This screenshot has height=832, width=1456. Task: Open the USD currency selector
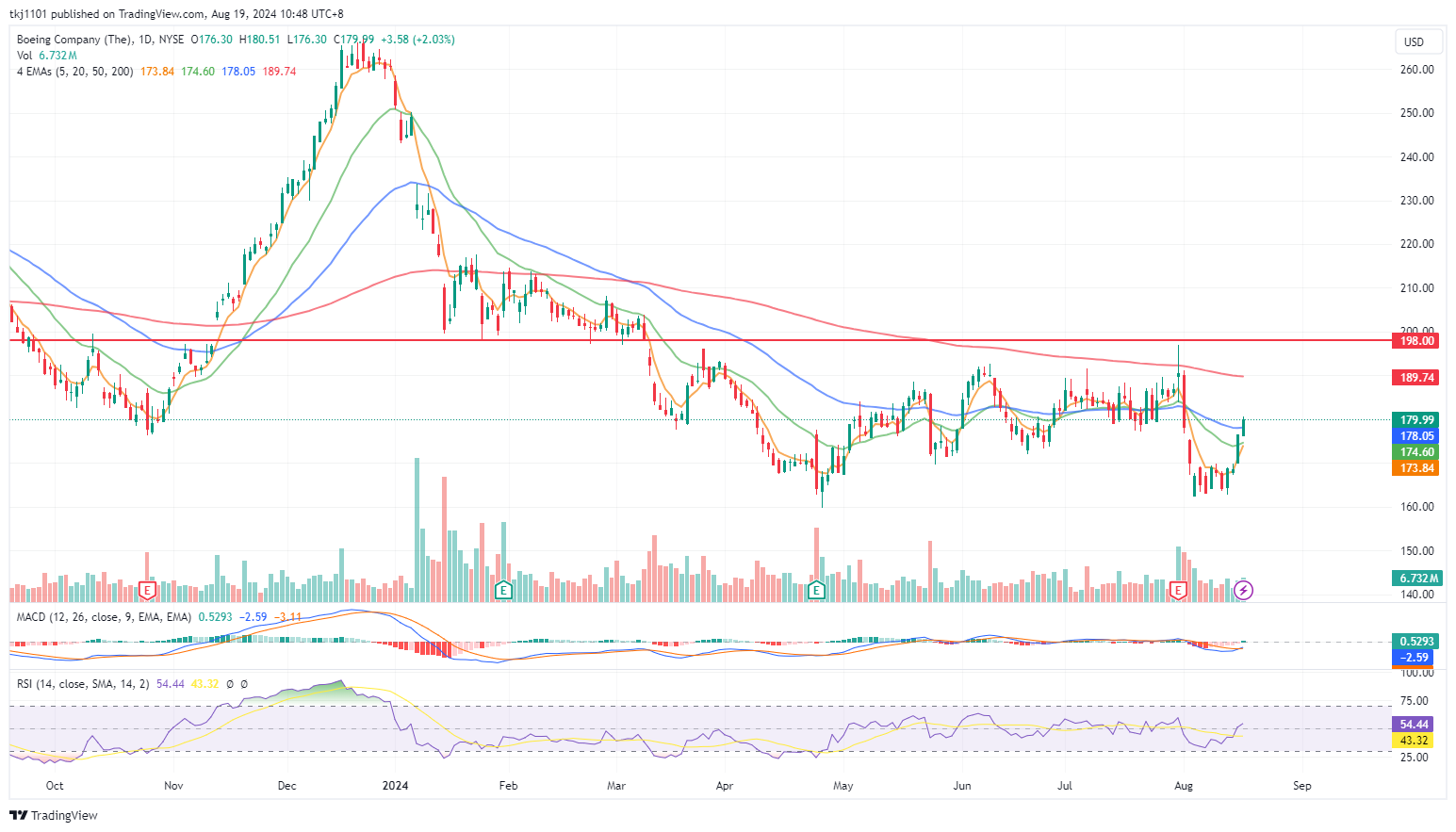(x=1418, y=41)
